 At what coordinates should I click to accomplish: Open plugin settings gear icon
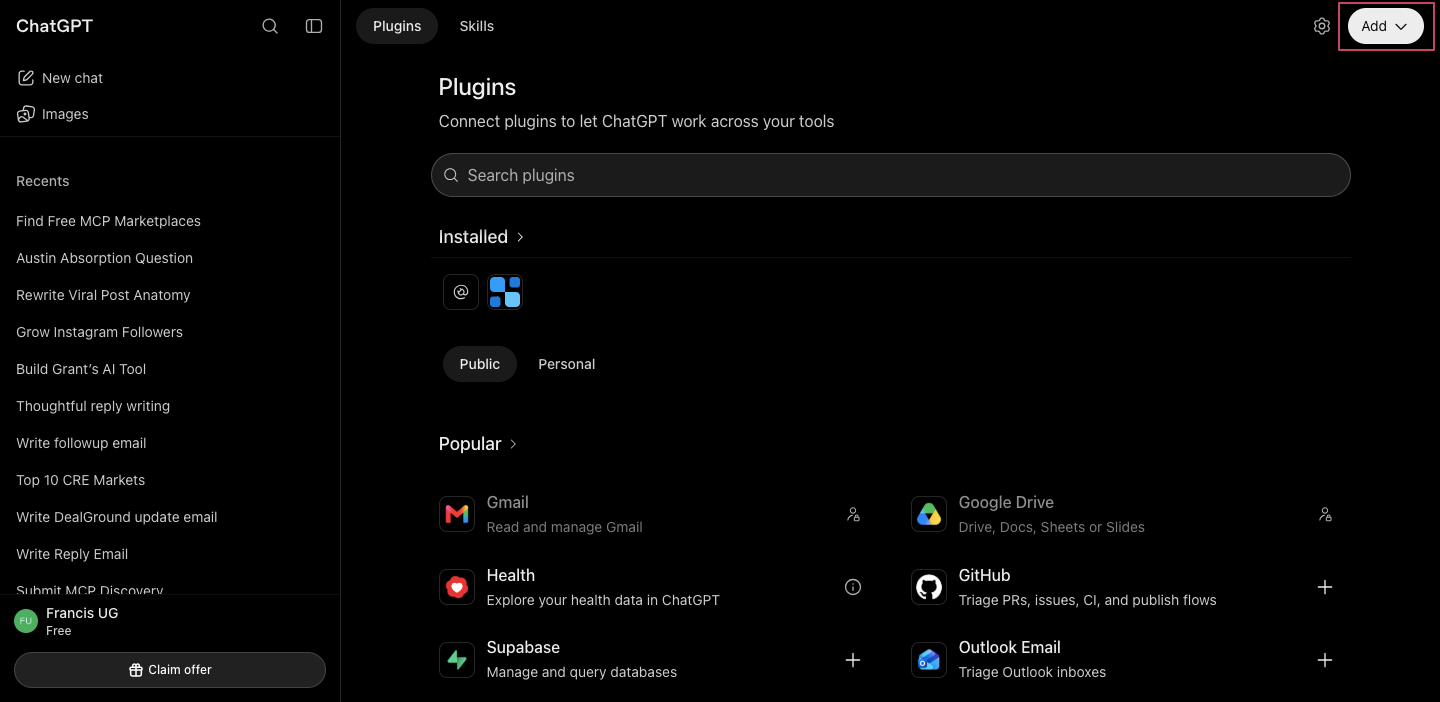pos(1322,26)
